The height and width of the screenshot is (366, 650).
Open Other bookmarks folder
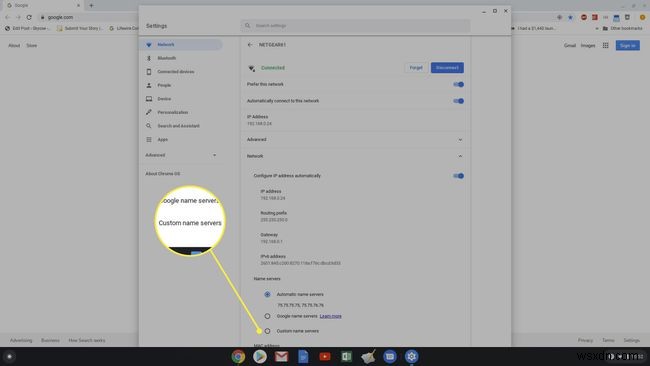622,29
